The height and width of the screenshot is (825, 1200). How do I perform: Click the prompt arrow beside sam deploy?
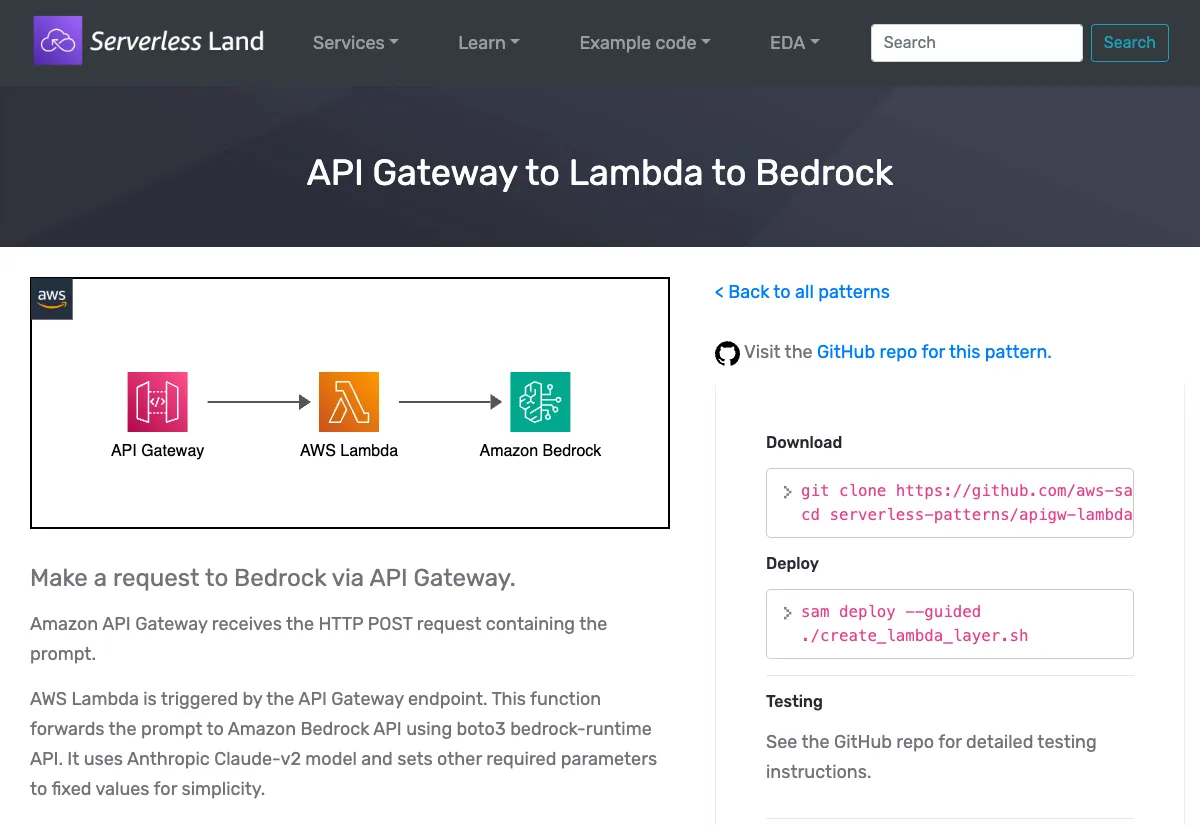coord(787,612)
